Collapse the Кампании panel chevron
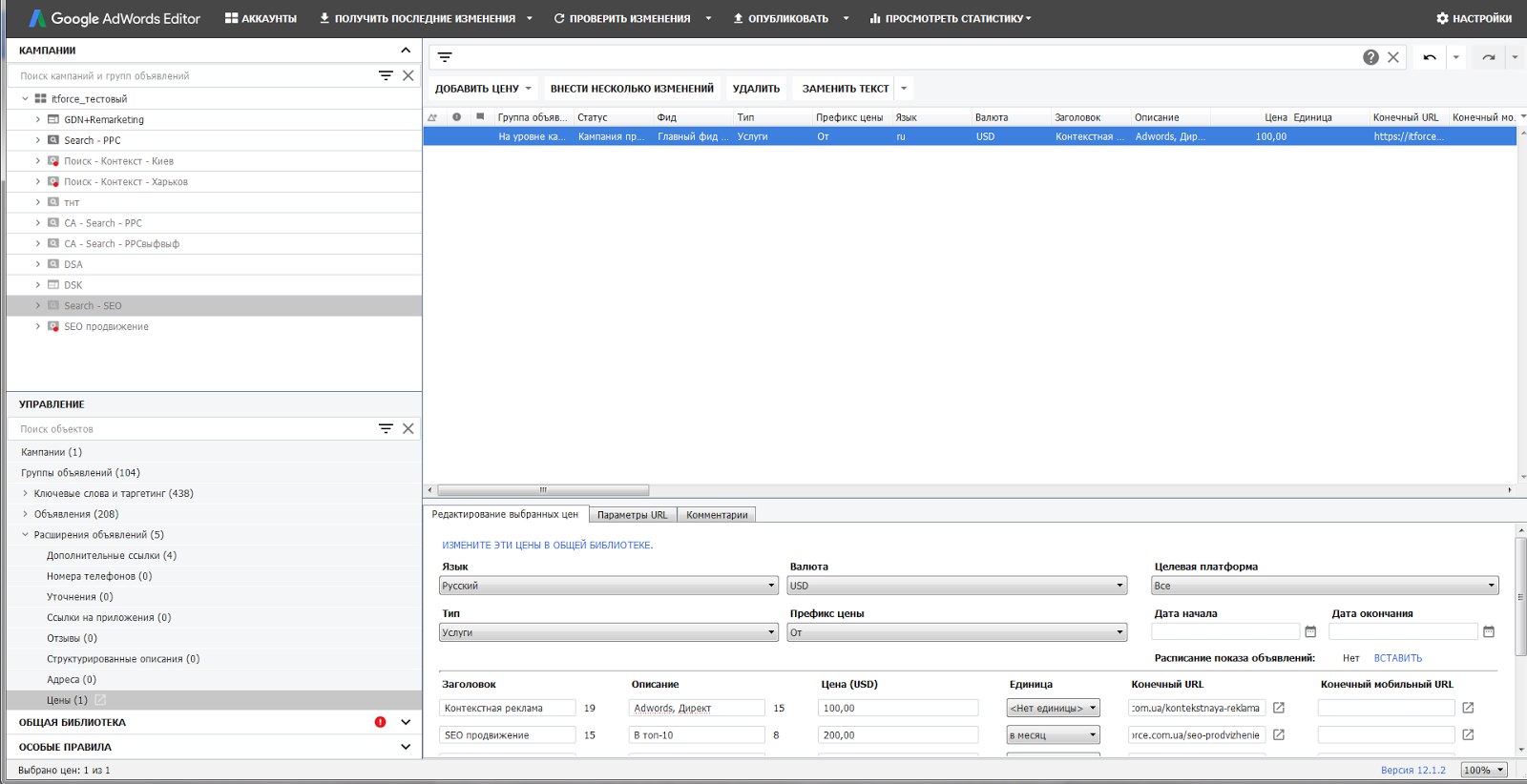Screen dimensions: 1527x784 (x=406, y=50)
